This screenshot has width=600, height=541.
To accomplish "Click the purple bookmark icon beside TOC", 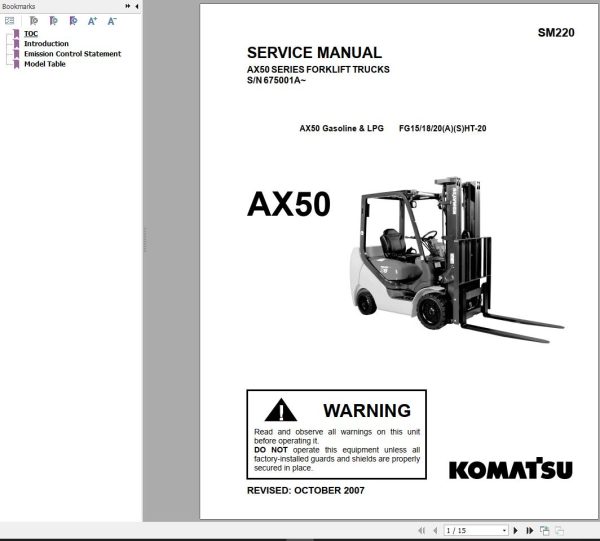I will [16, 34].
